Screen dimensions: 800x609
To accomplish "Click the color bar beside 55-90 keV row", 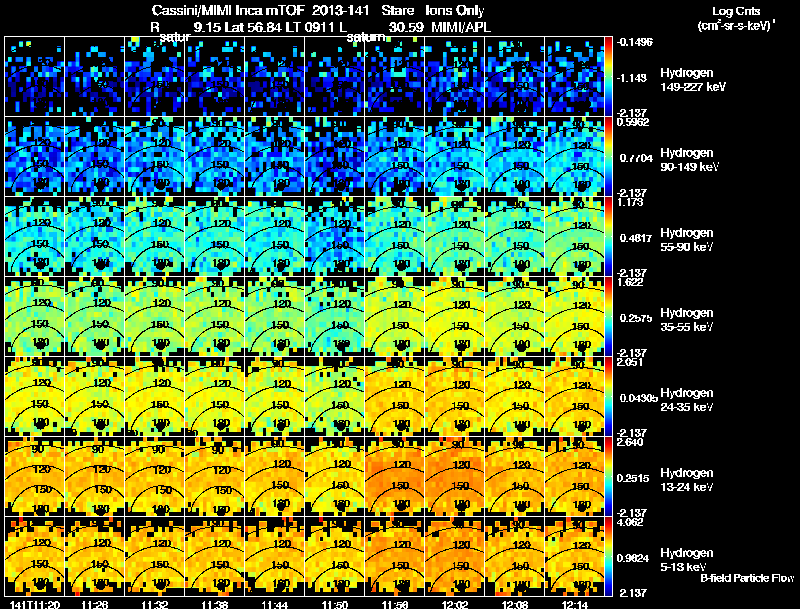I will click(x=608, y=236).
